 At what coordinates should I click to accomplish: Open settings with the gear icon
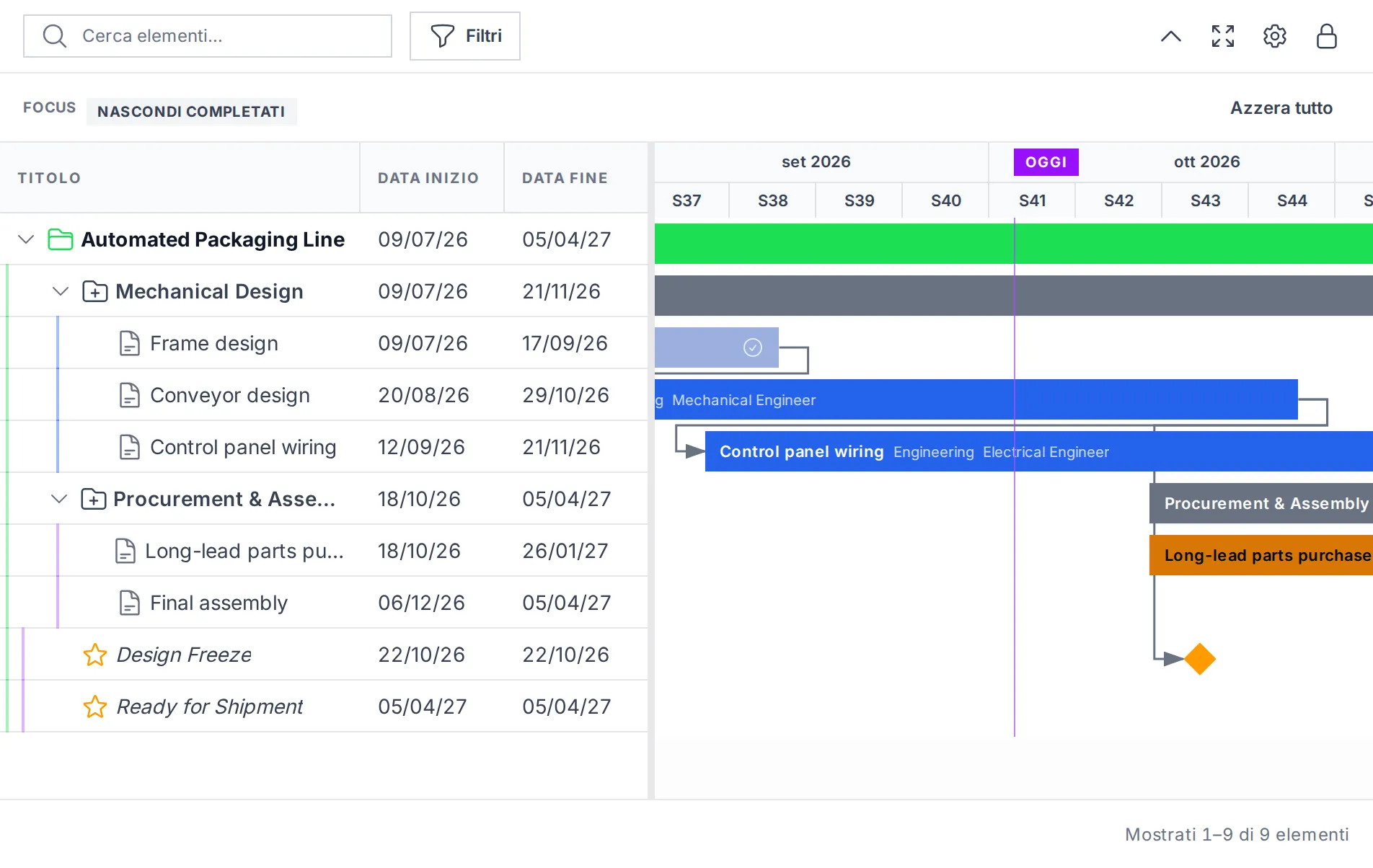click(1275, 36)
